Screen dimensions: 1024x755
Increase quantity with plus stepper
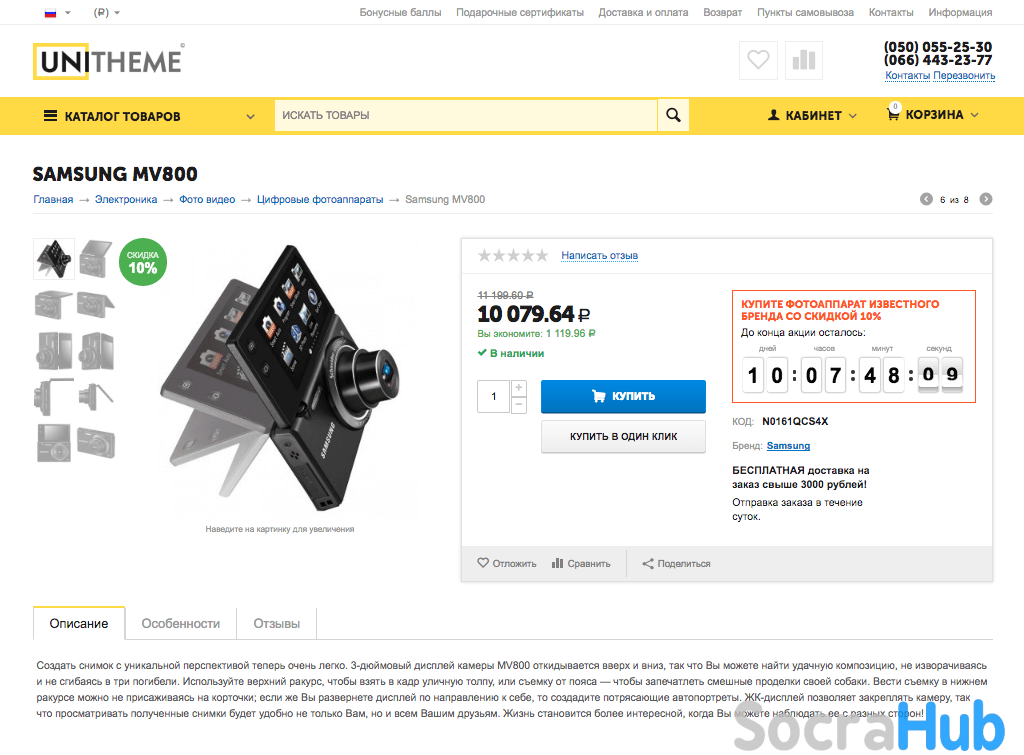click(519, 388)
